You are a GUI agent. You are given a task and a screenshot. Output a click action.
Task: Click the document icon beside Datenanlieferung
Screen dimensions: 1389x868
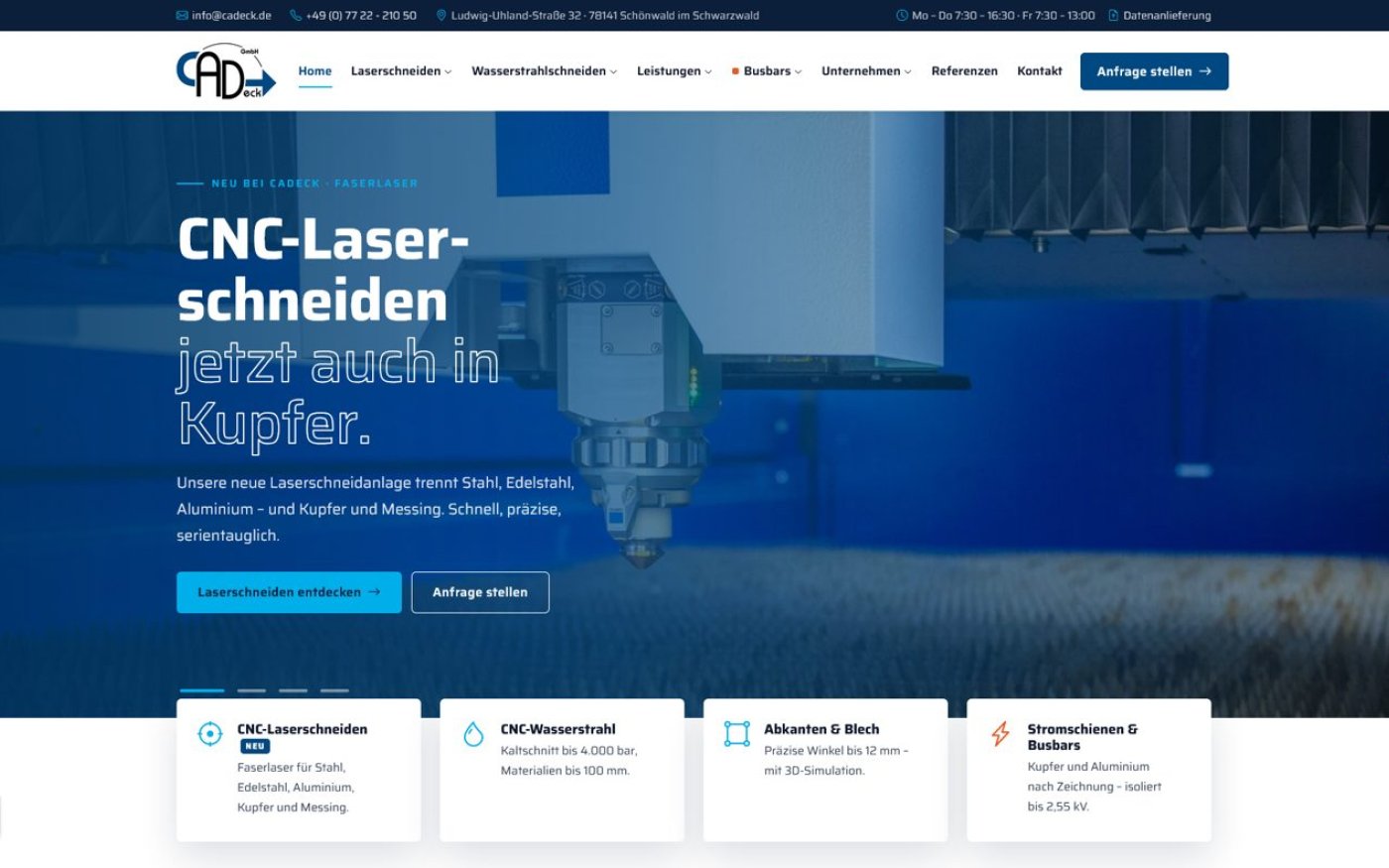(1113, 16)
